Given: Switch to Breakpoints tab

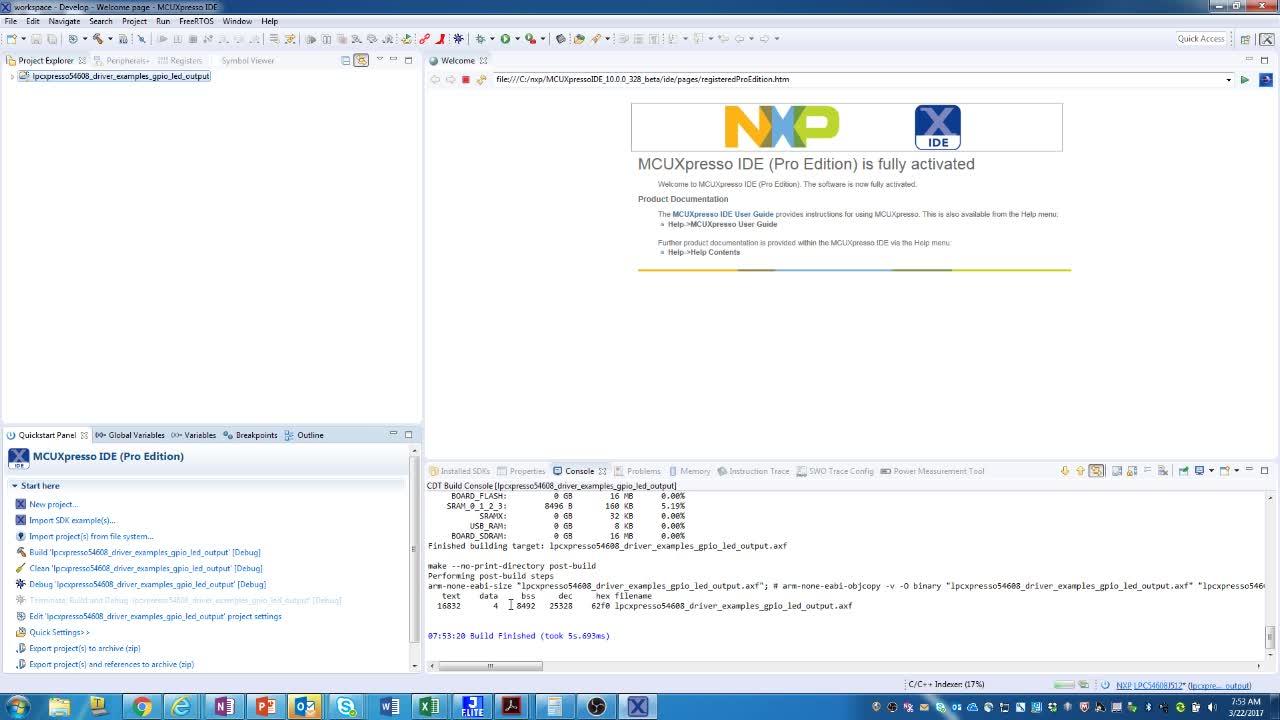Looking at the screenshot, I should pyautogui.click(x=250, y=435).
